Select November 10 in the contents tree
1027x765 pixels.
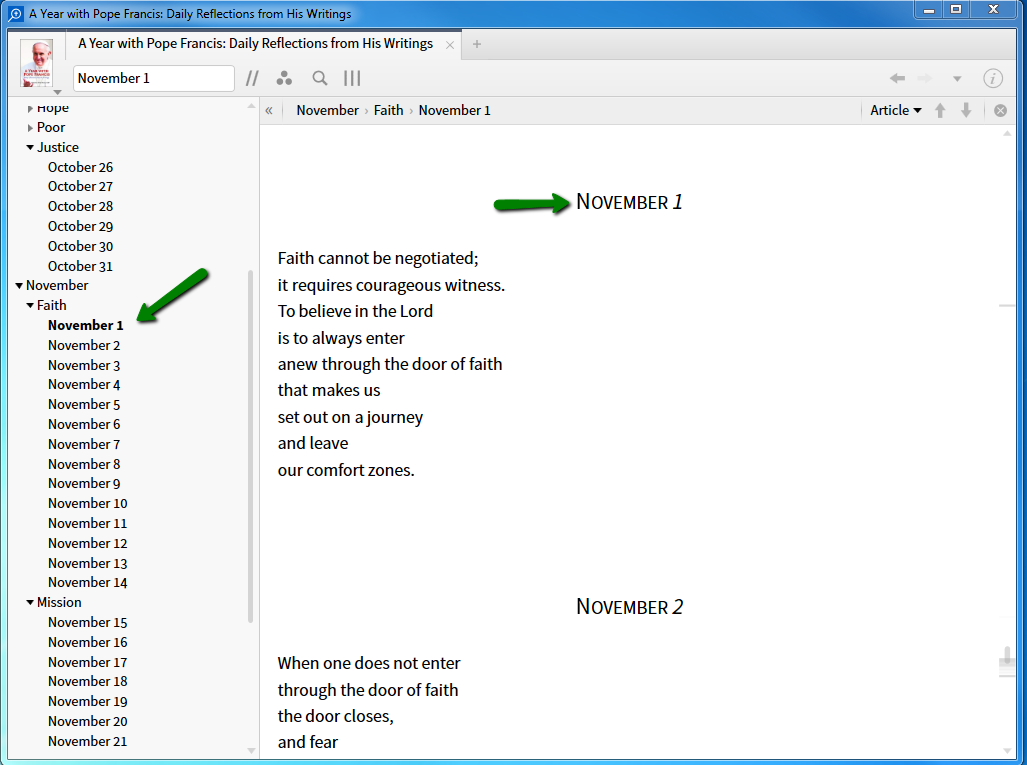(x=87, y=504)
